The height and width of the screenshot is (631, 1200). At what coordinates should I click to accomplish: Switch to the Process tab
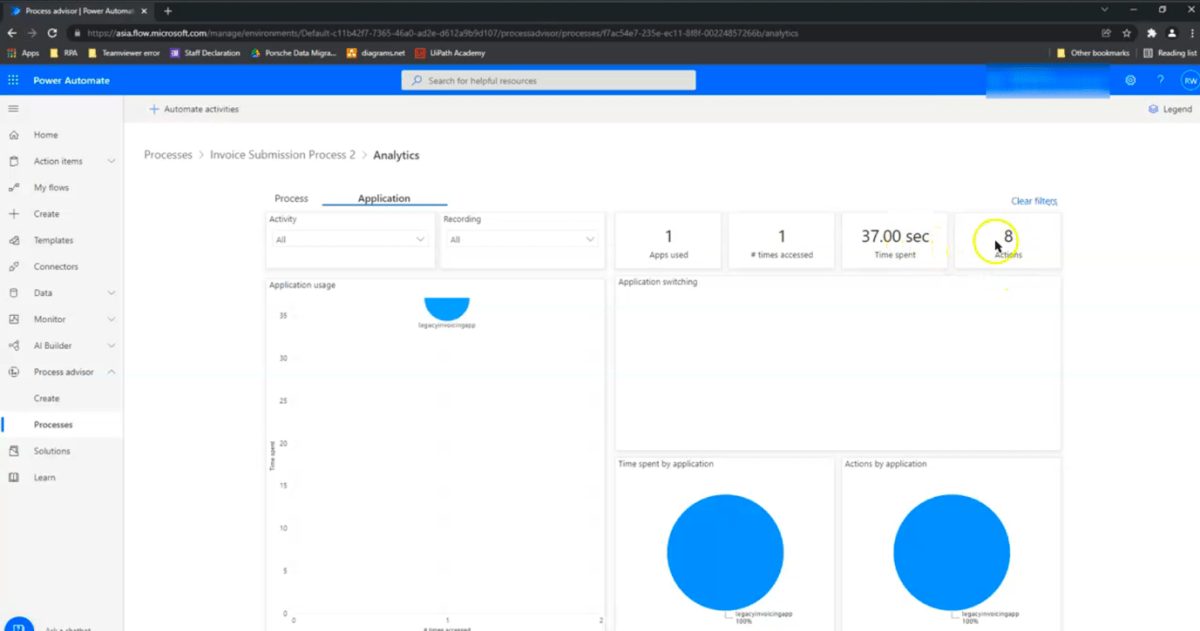[291, 198]
